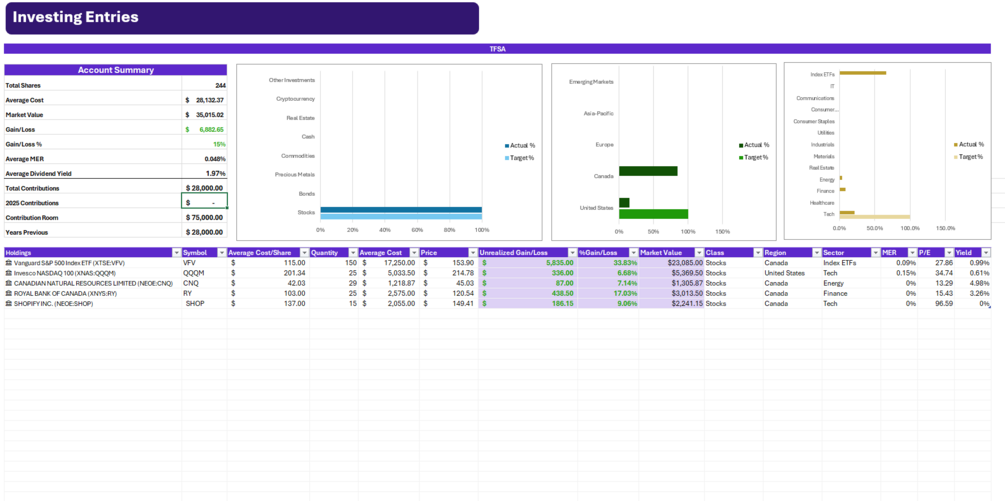
Task: Open the Yield column filter dropdown
Action: 986,253
